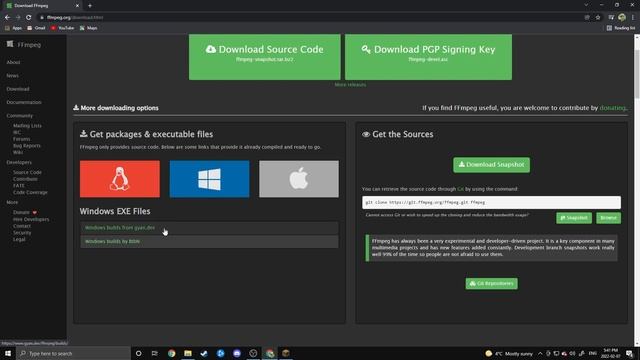The width and height of the screenshot is (640, 360).
Task: Click the Download Snapshot button
Action: 491,164
